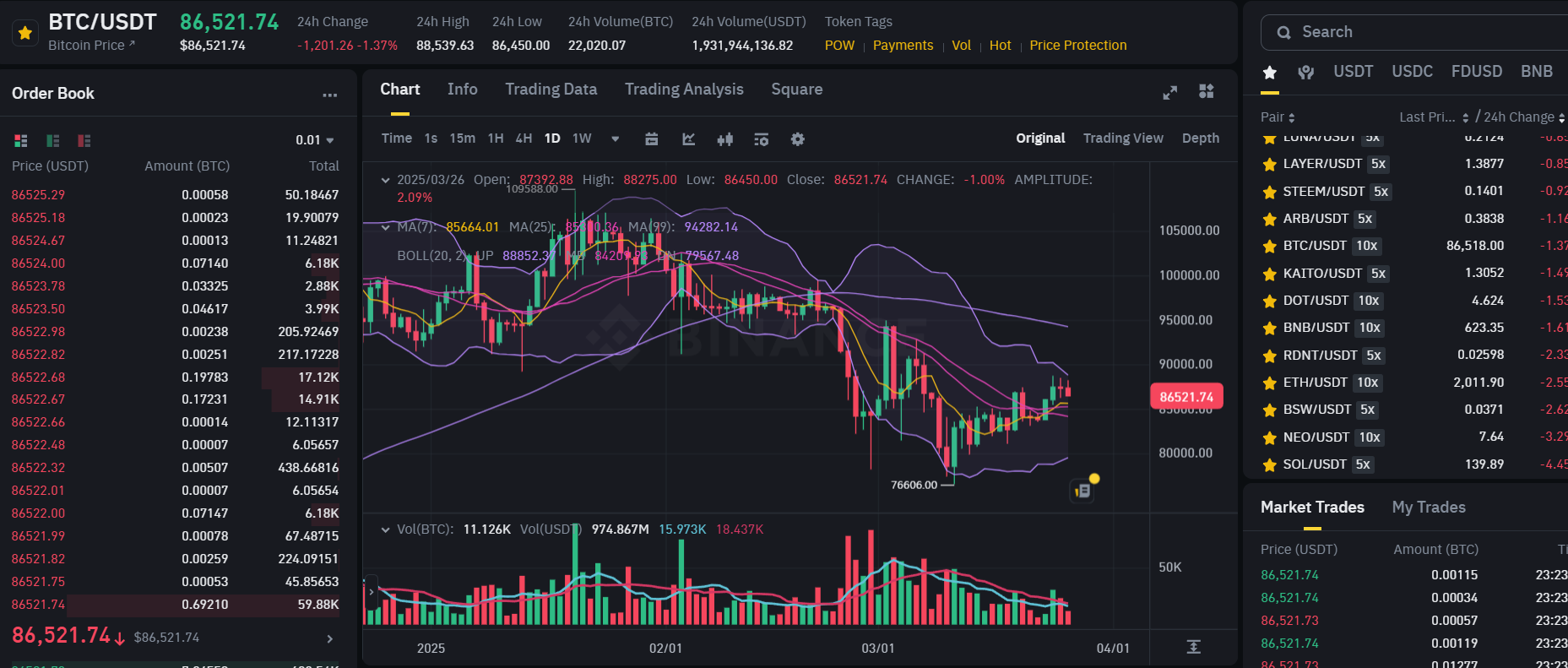Image resolution: width=1568 pixels, height=668 pixels.
Task: Open the calendar date picker on chart toolbar
Action: point(652,139)
